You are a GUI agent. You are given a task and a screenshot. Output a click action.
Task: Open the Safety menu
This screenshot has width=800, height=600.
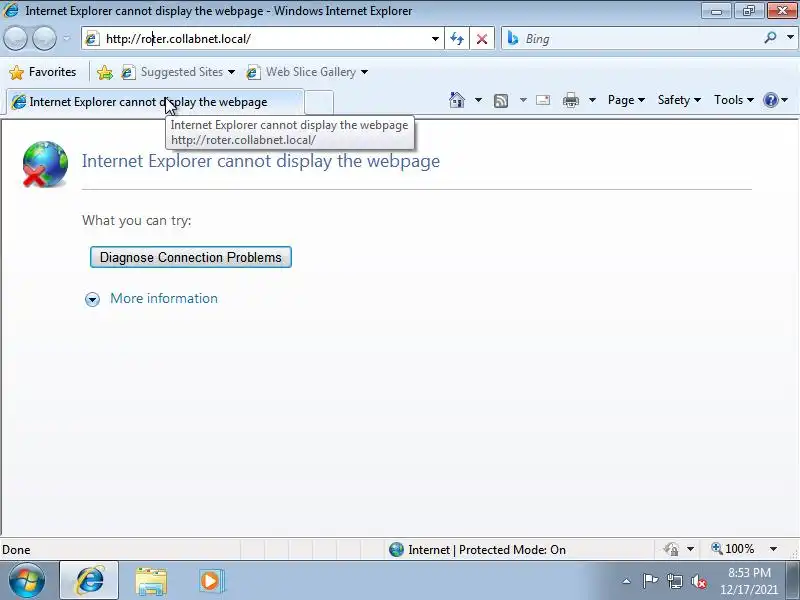[679, 100]
